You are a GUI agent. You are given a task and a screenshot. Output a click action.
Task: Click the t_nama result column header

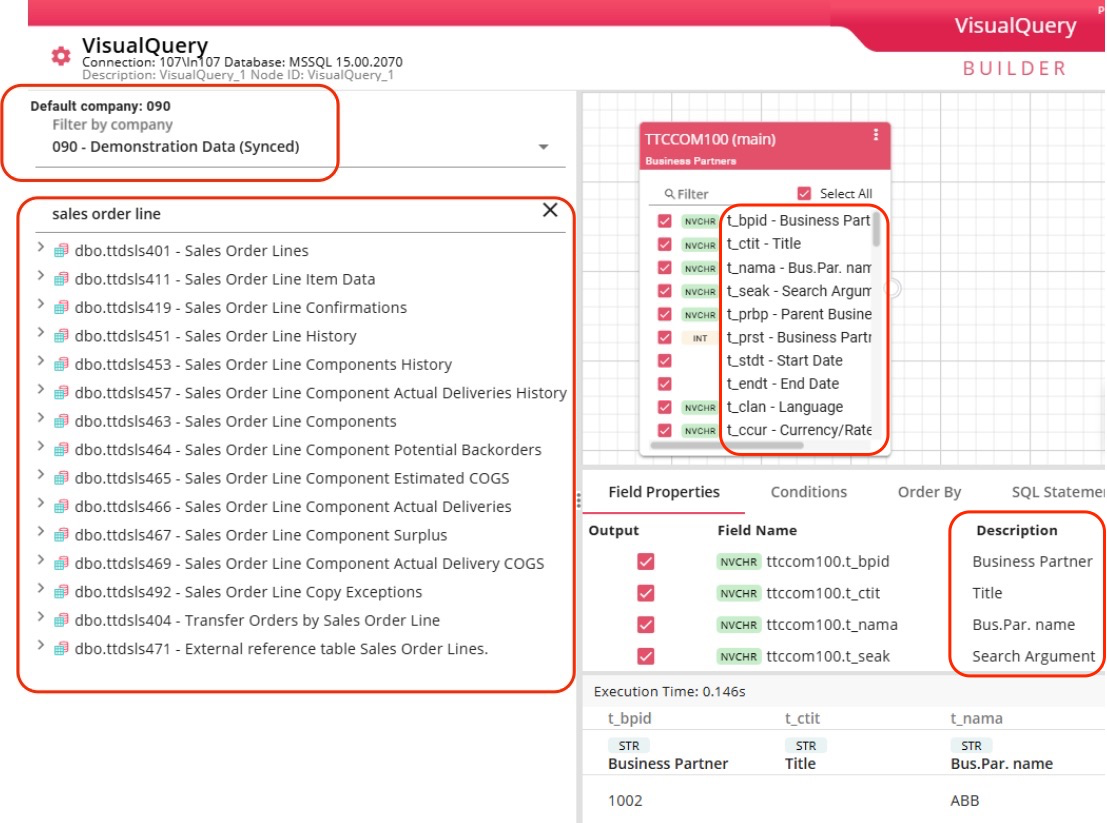(x=976, y=719)
